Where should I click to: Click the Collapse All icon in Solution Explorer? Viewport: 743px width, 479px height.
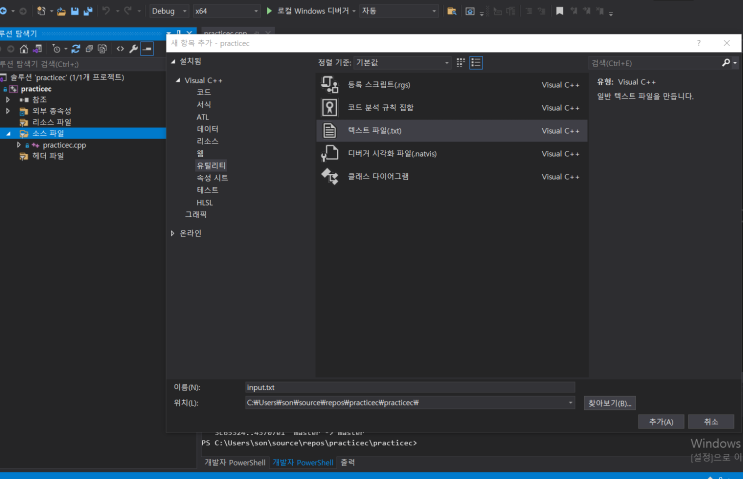pyautogui.click(x=89, y=49)
